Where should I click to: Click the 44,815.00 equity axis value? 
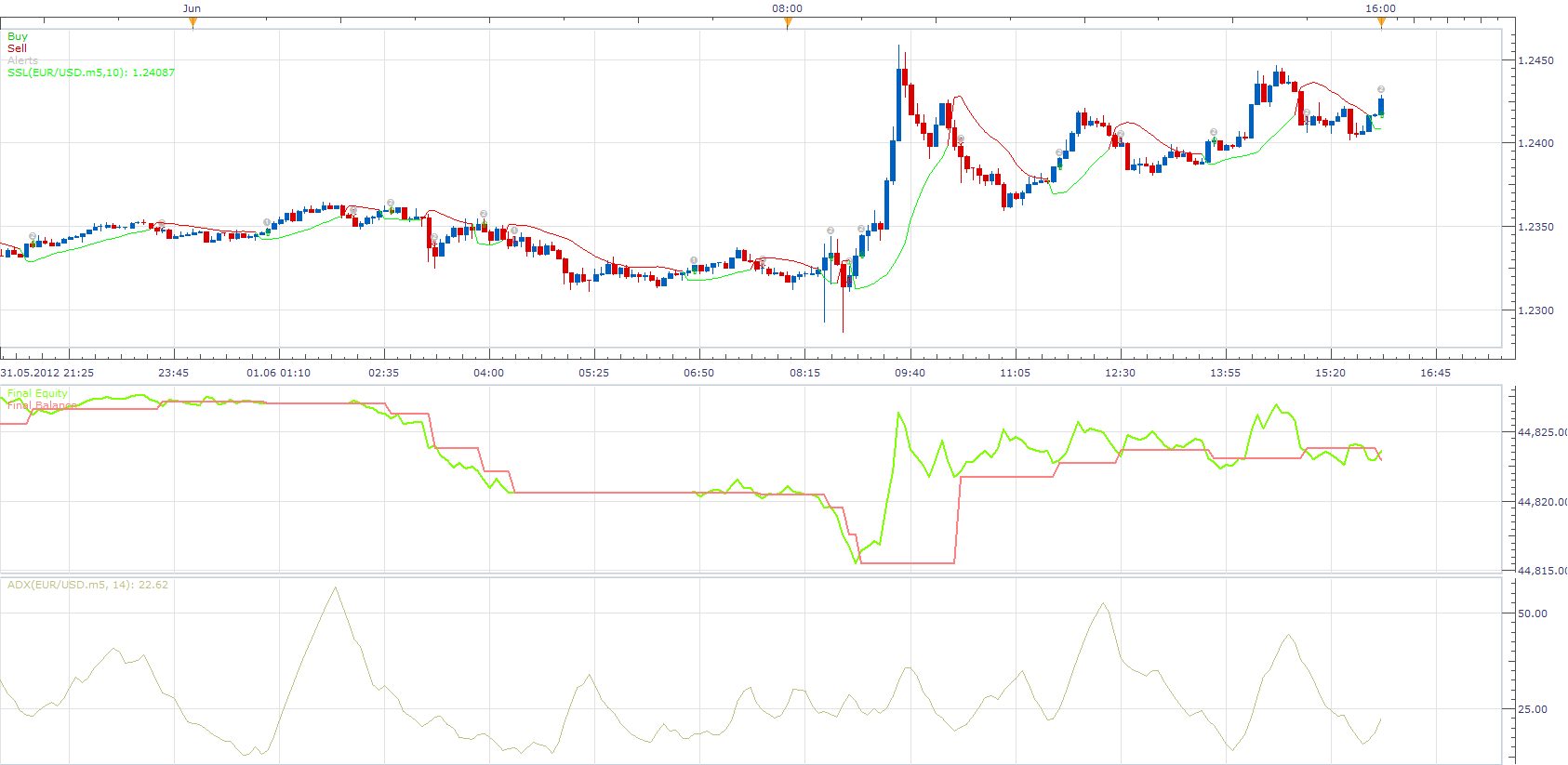[x=1542, y=571]
